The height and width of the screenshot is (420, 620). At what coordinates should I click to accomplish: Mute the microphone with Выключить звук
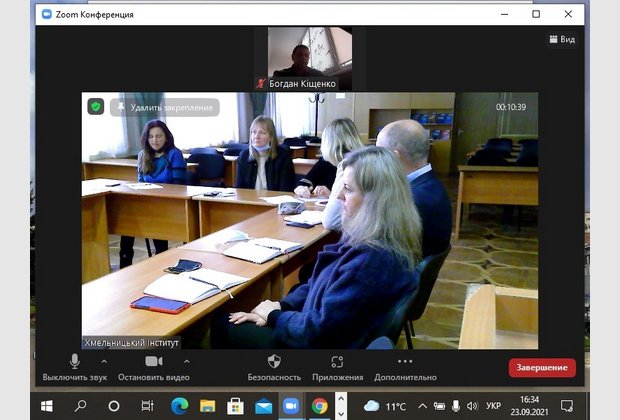pyautogui.click(x=75, y=367)
